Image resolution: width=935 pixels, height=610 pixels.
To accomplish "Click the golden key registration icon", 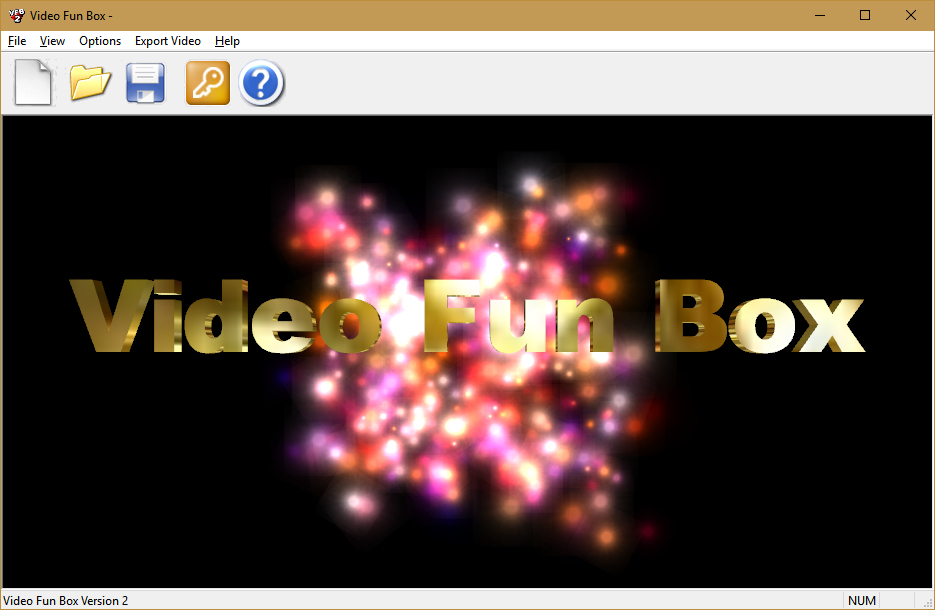I will tap(208, 83).
